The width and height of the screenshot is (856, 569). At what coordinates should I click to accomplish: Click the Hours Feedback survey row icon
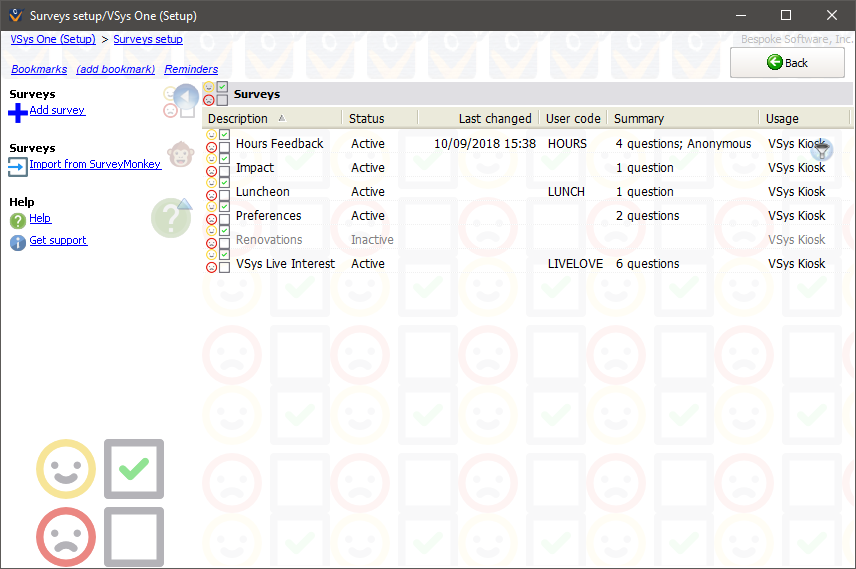tap(218, 144)
